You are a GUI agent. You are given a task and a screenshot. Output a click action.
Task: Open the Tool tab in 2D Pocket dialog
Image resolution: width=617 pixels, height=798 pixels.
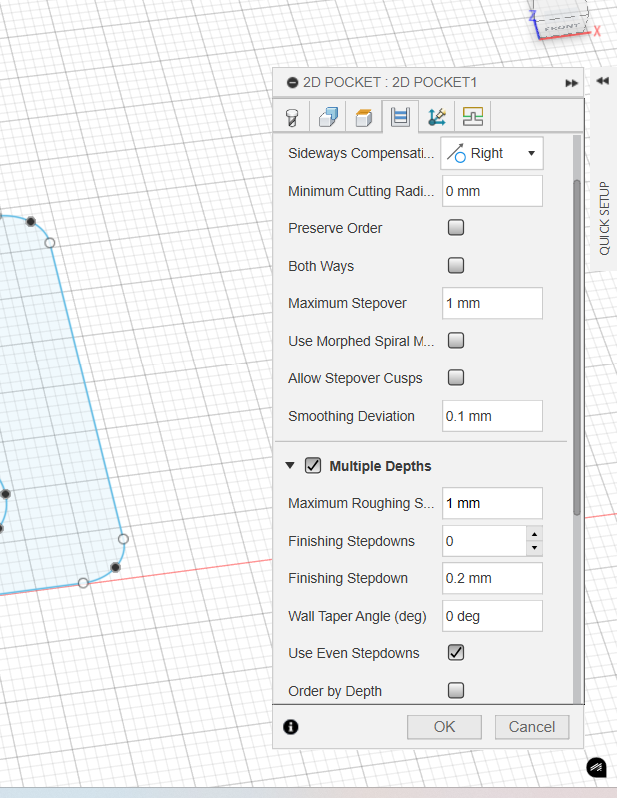coord(292,117)
